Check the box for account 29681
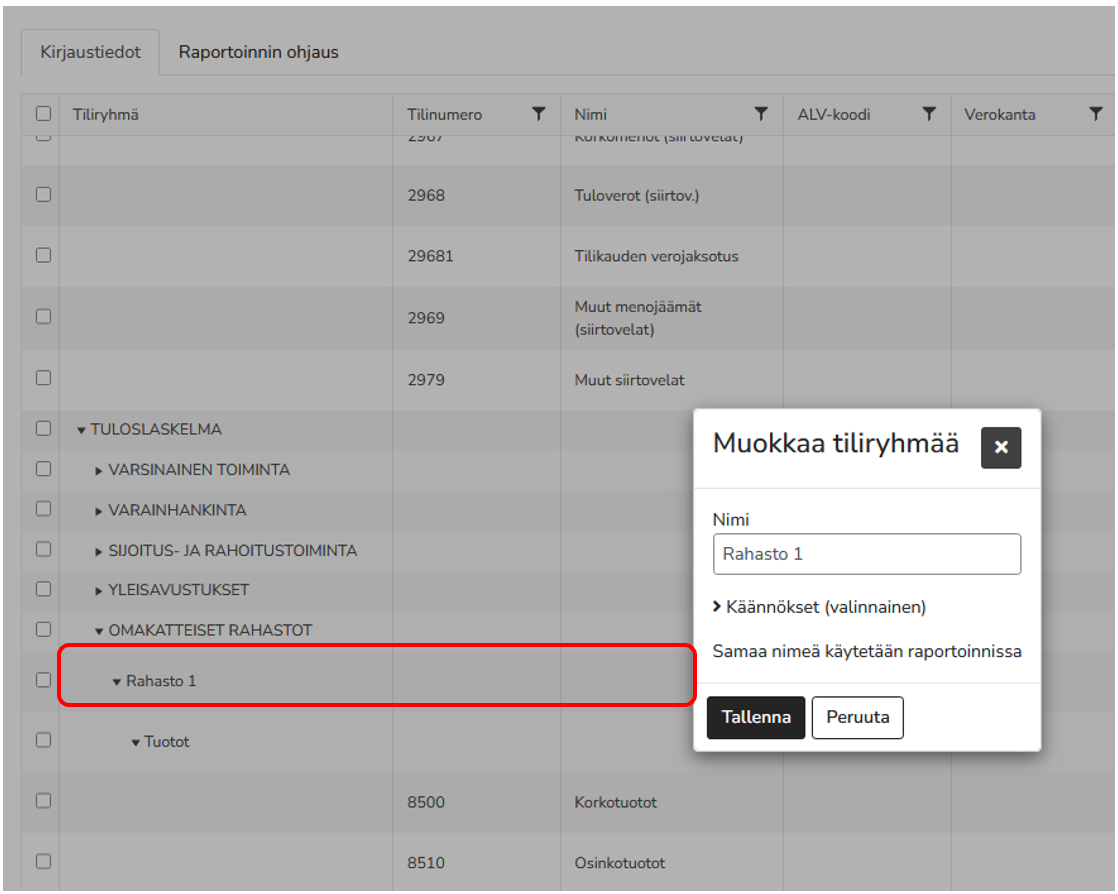 43,255
